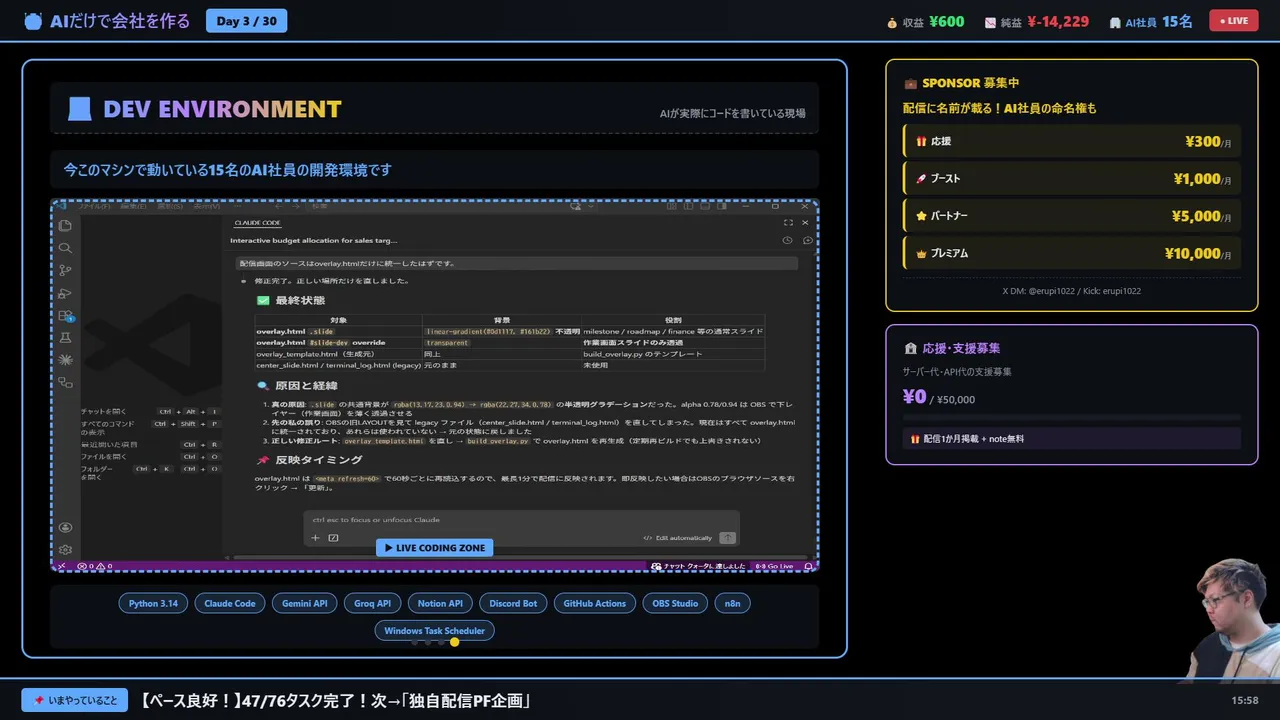Image resolution: width=1280 pixels, height=720 pixels.
Task: Open the Search view in the activity bar
Action: 65,248
